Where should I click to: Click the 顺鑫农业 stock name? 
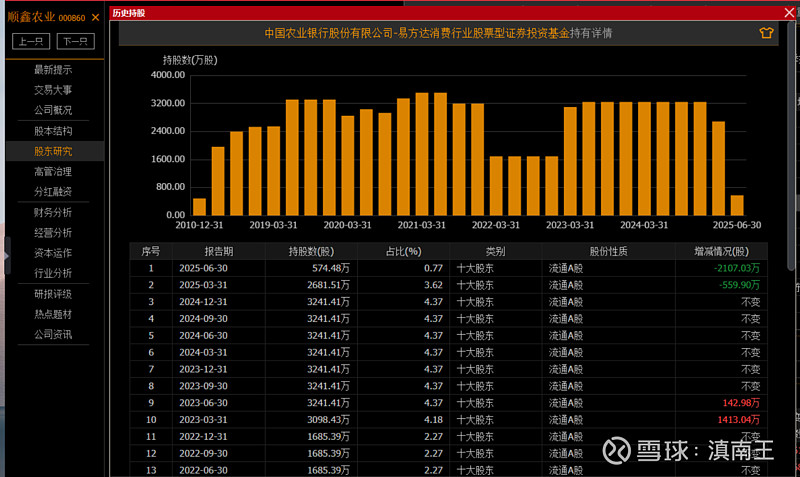(31, 17)
